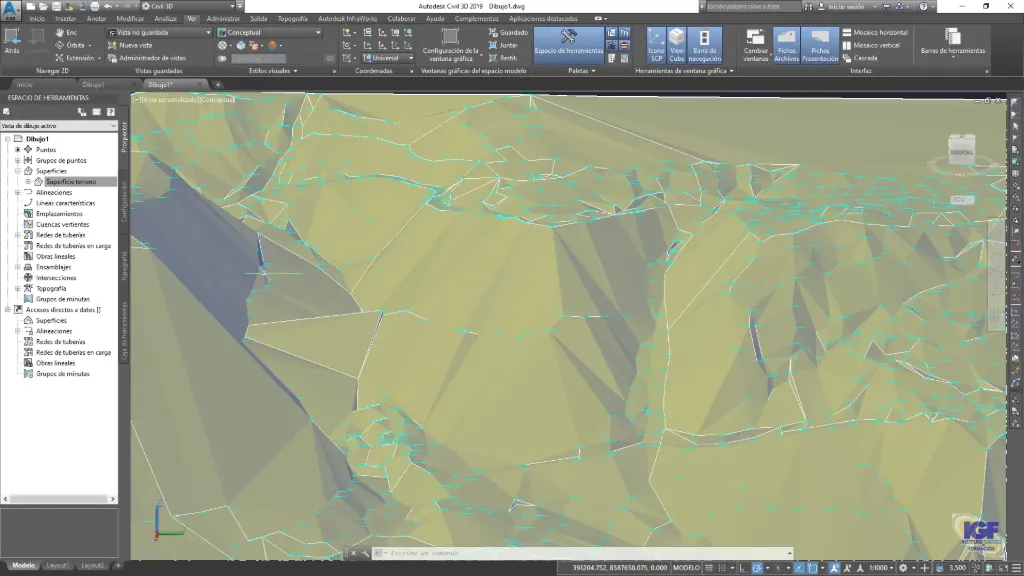Open the Analizar ribbon tab
The height and width of the screenshot is (576, 1024).
(x=165, y=18)
